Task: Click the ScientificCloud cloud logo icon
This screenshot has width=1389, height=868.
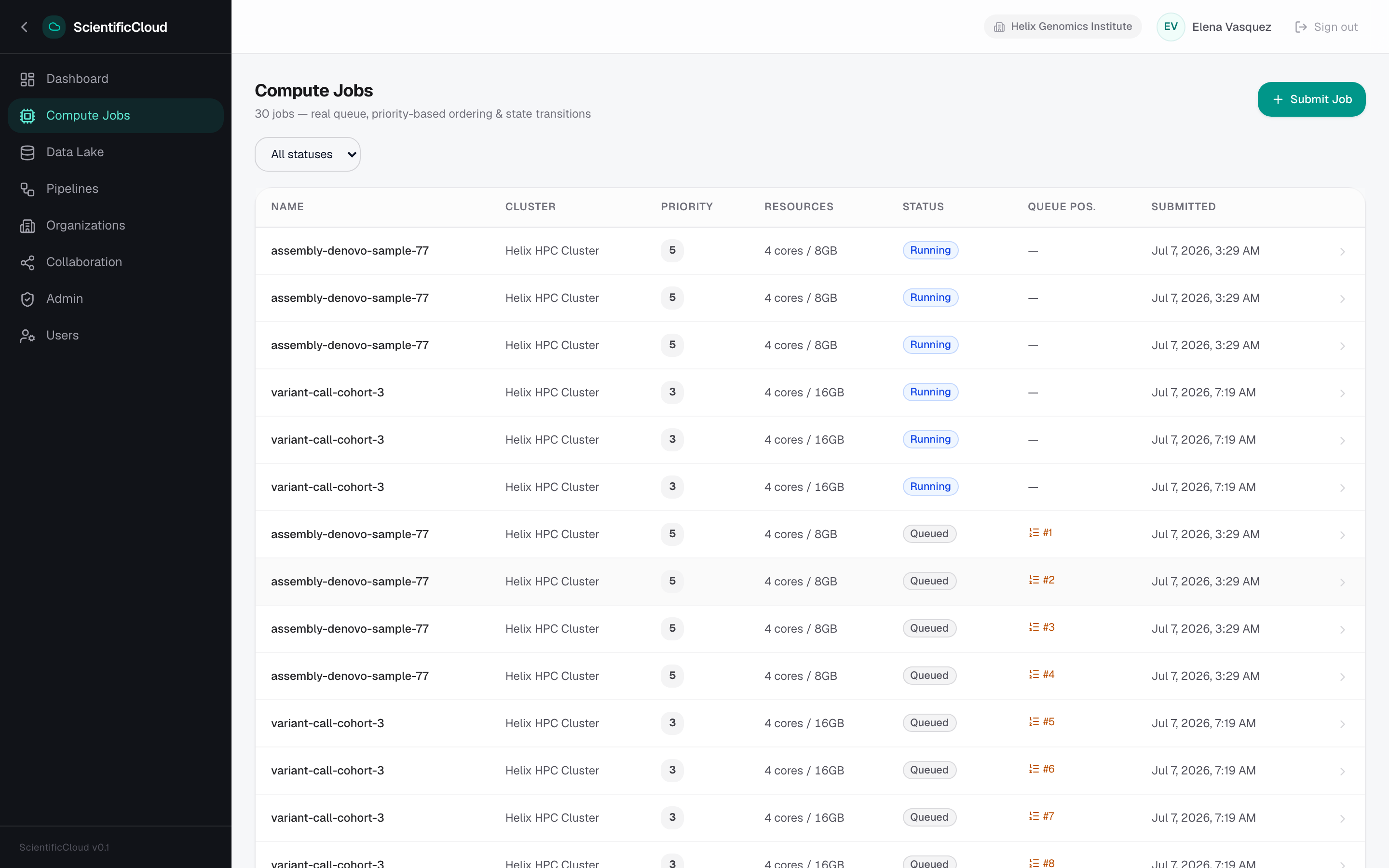Action: click(54, 27)
